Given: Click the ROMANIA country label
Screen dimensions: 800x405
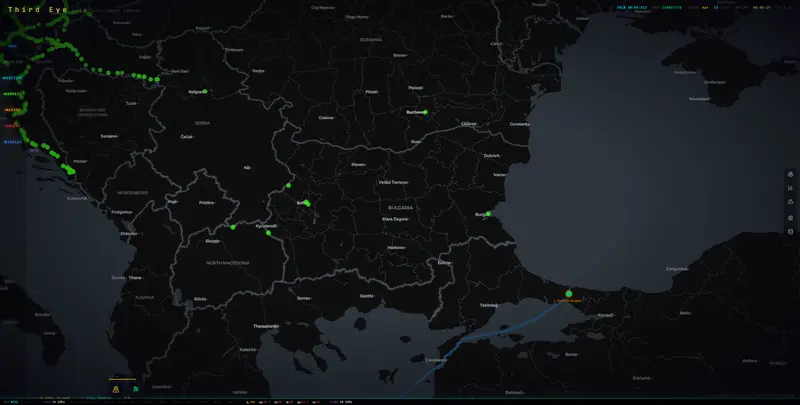Looking at the screenshot, I should [x=370, y=39].
